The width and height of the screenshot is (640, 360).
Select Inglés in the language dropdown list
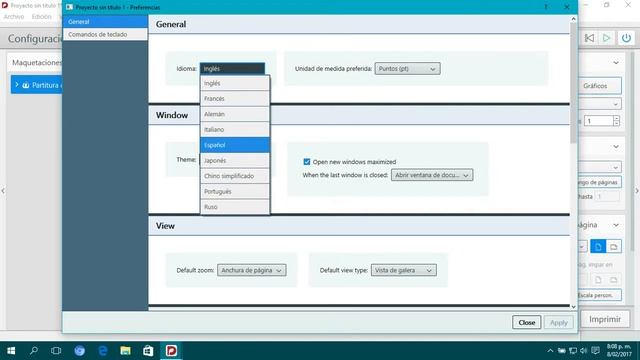[x=235, y=83]
